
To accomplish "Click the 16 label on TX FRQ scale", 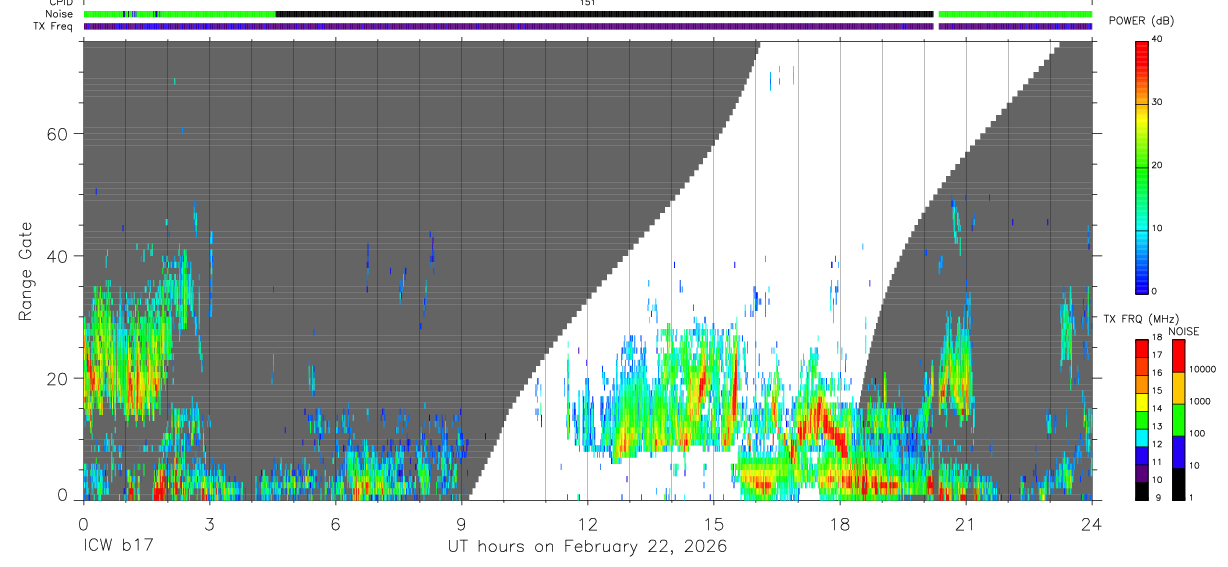I will 1156,373.
